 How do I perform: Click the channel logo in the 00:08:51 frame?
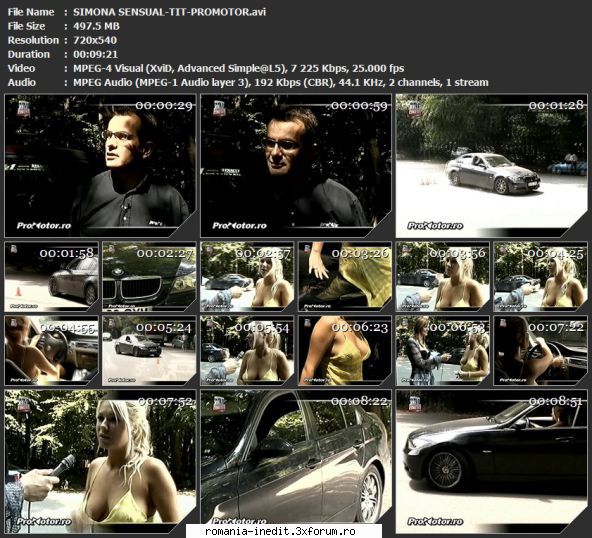415,404
